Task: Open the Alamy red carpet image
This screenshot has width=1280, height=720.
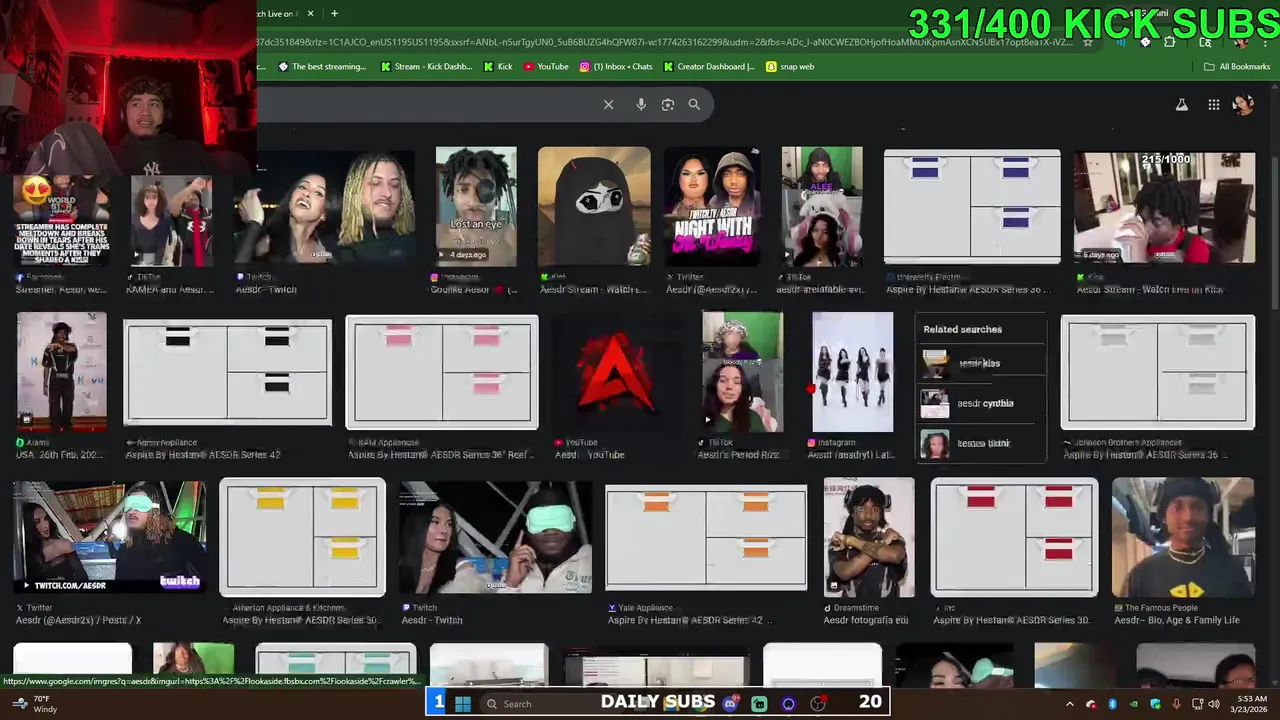Action: point(61,372)
